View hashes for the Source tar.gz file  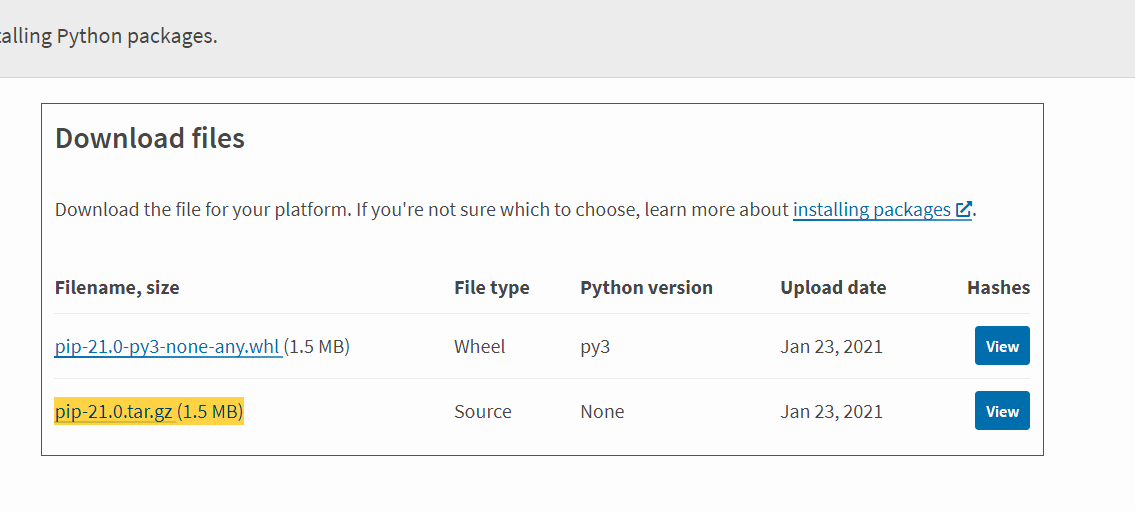click(1002, 411)
